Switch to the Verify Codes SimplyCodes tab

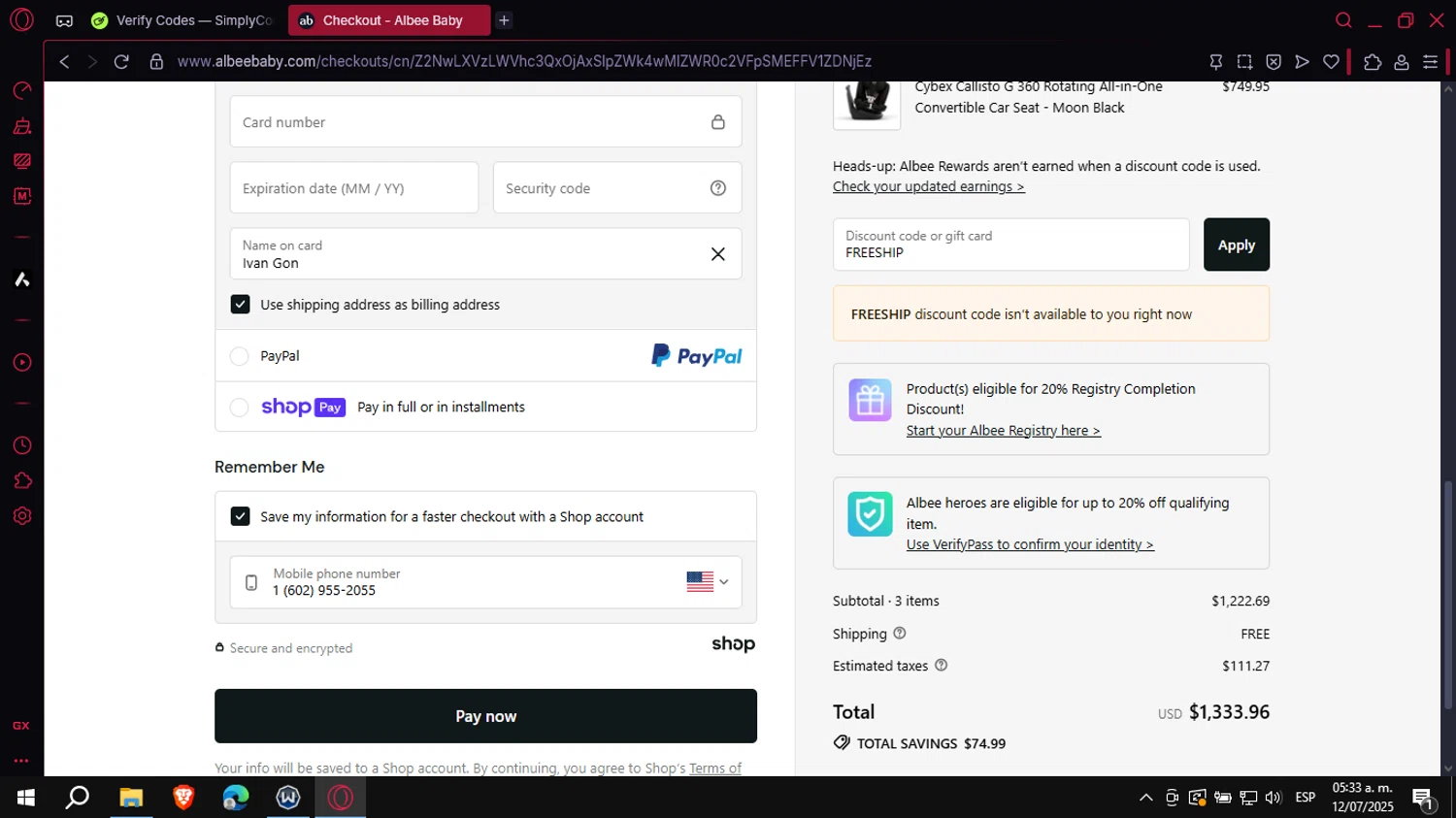point(182,20)
